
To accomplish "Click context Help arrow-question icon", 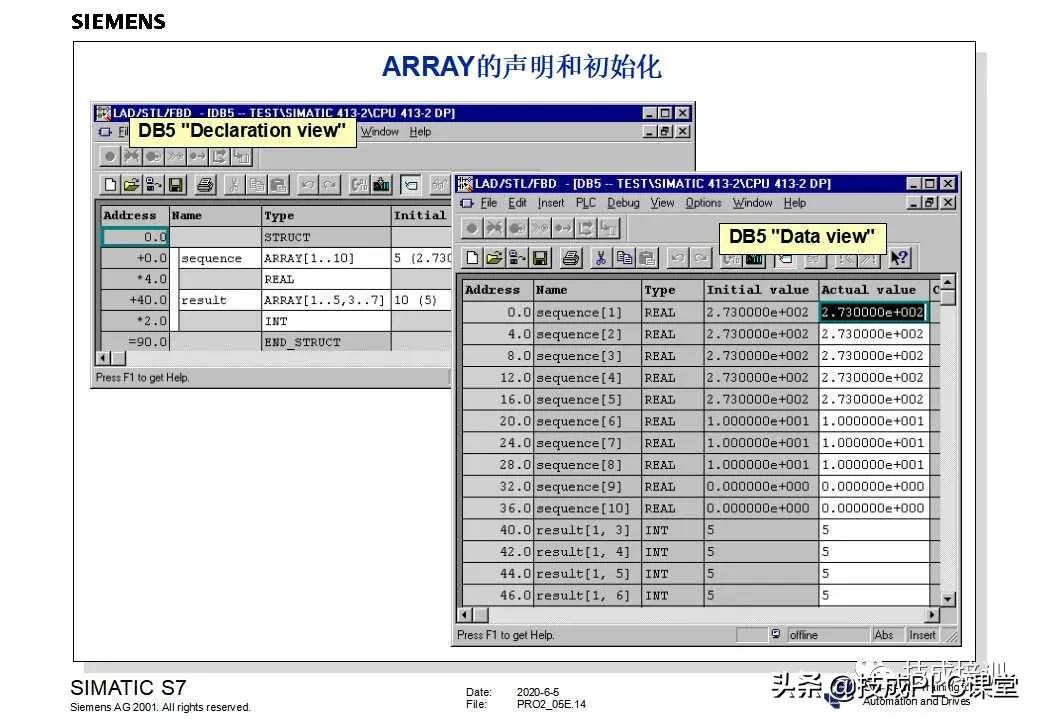I will coord(899,258).
